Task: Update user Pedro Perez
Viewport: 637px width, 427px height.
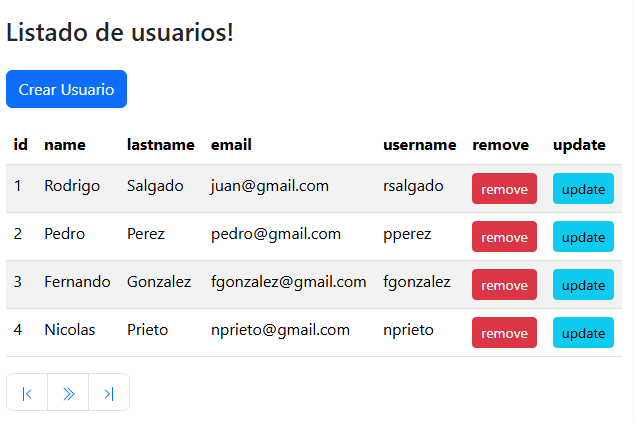Action: 583,237
